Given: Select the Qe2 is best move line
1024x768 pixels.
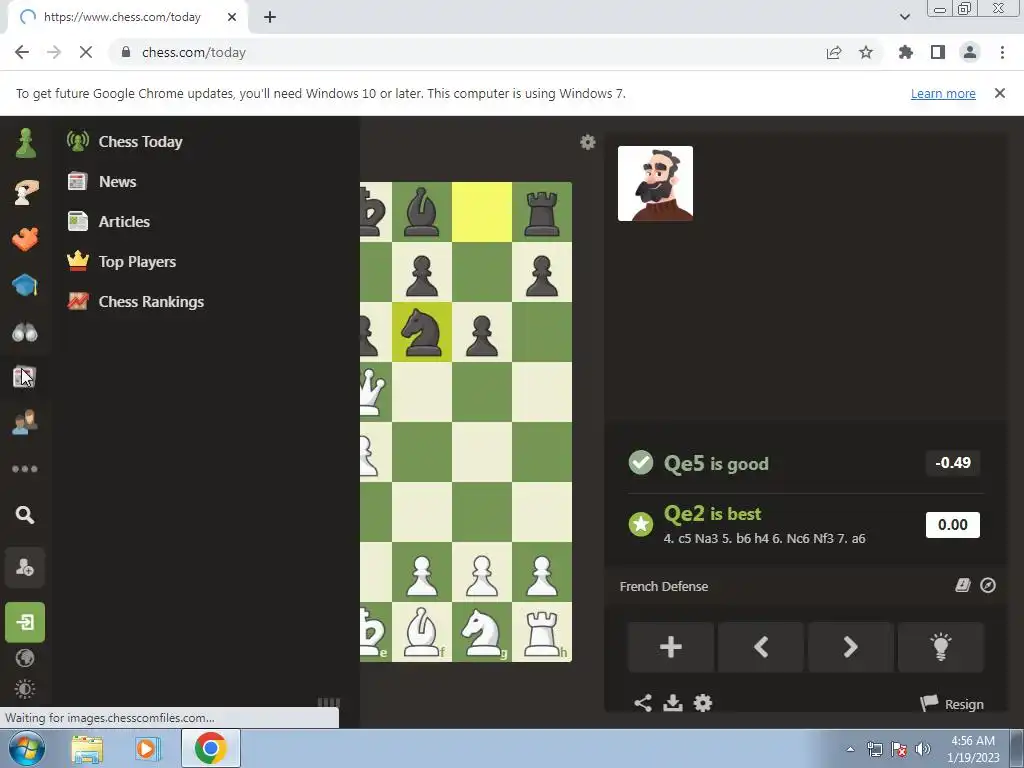Looking at the screenshot, I should point(712,514).
